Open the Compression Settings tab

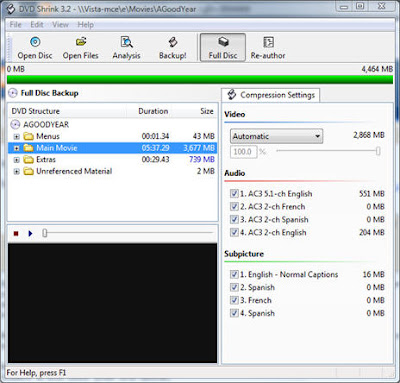coord(271,95)
